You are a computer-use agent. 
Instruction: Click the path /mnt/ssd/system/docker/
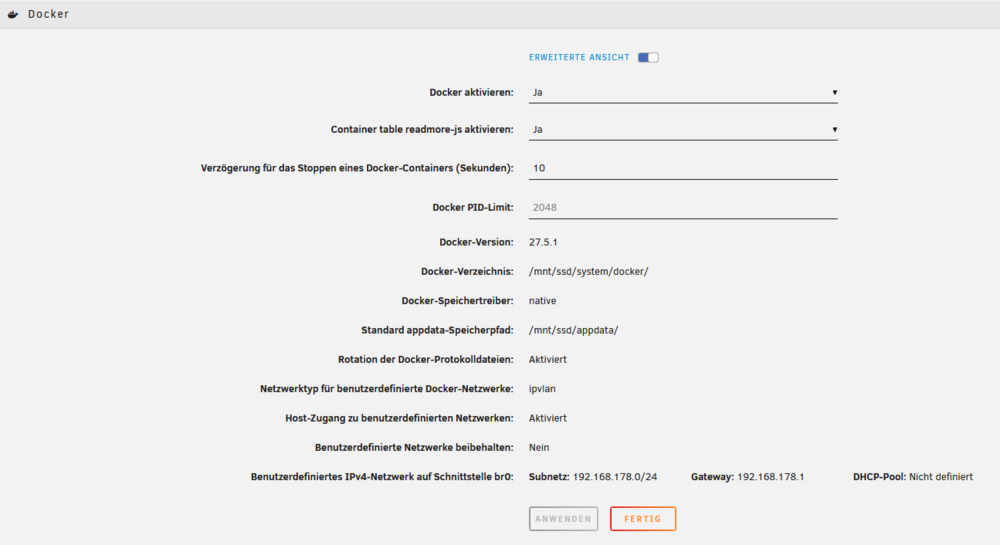pyautogui.click(x=589, y=272)
